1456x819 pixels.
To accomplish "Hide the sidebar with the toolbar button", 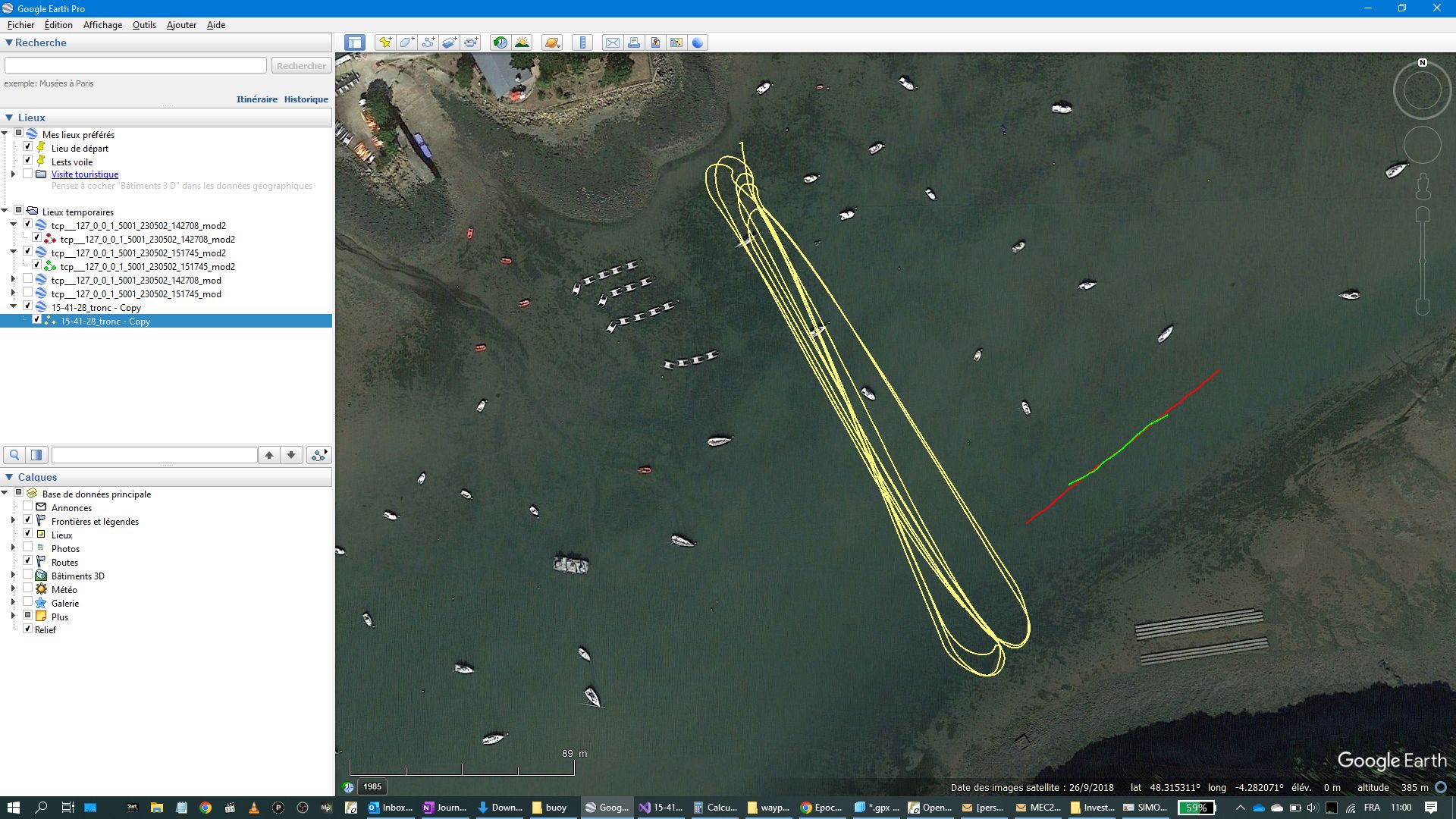I will click(355, 42).
